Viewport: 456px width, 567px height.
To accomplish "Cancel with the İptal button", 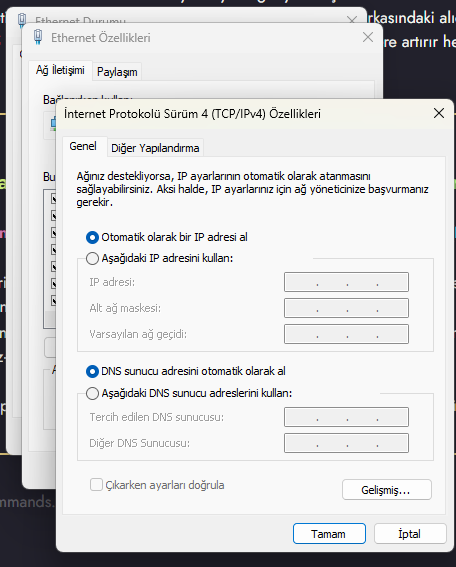I will click(x=410, y=534).
